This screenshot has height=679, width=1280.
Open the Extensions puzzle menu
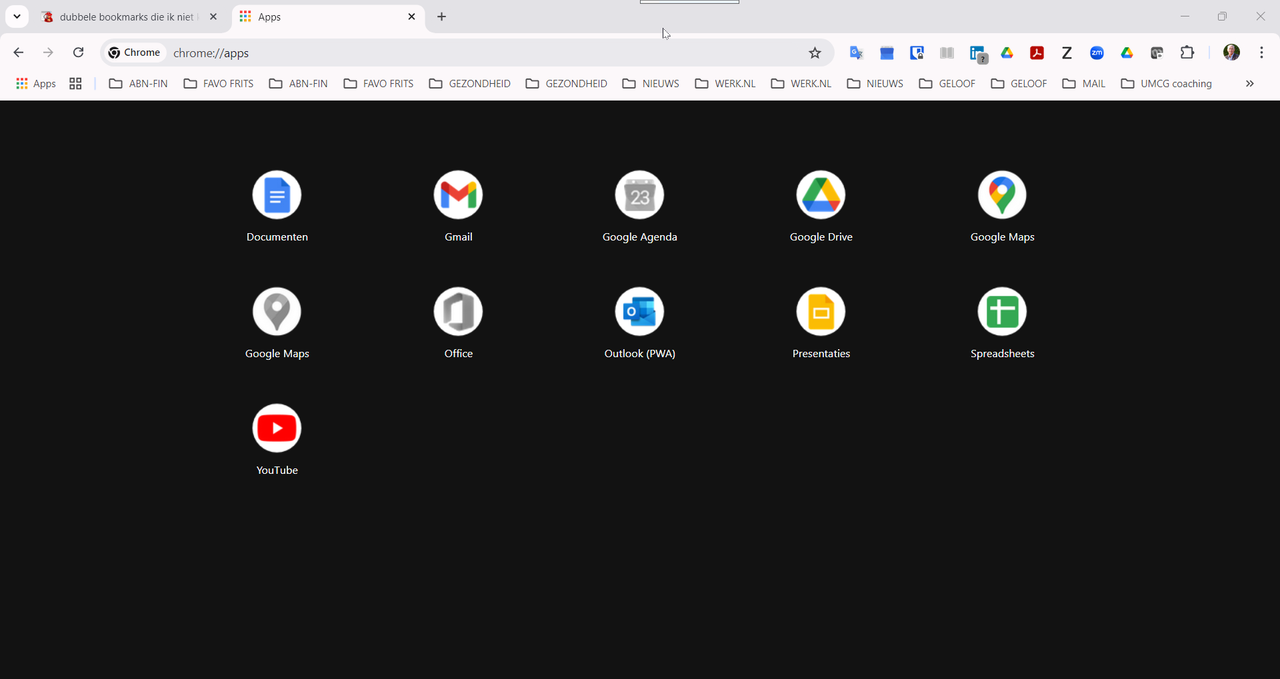click(1187, 53)
